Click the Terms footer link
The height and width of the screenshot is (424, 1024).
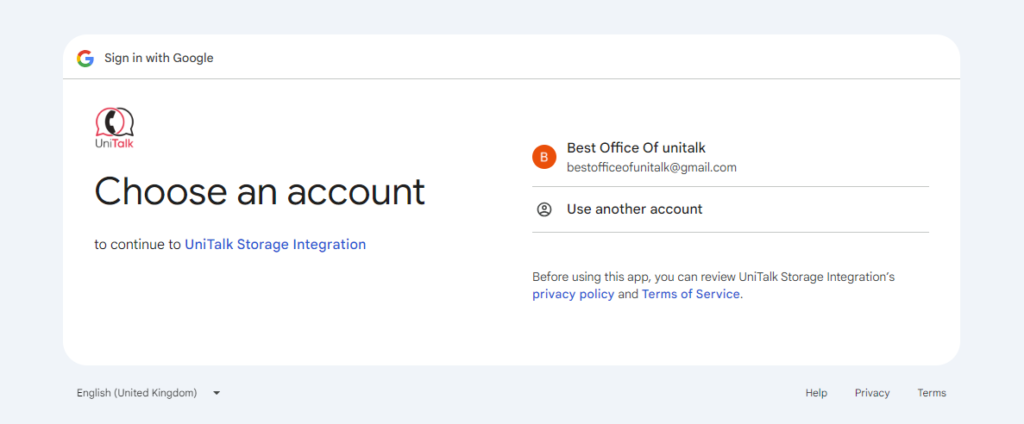click(931, 393)
